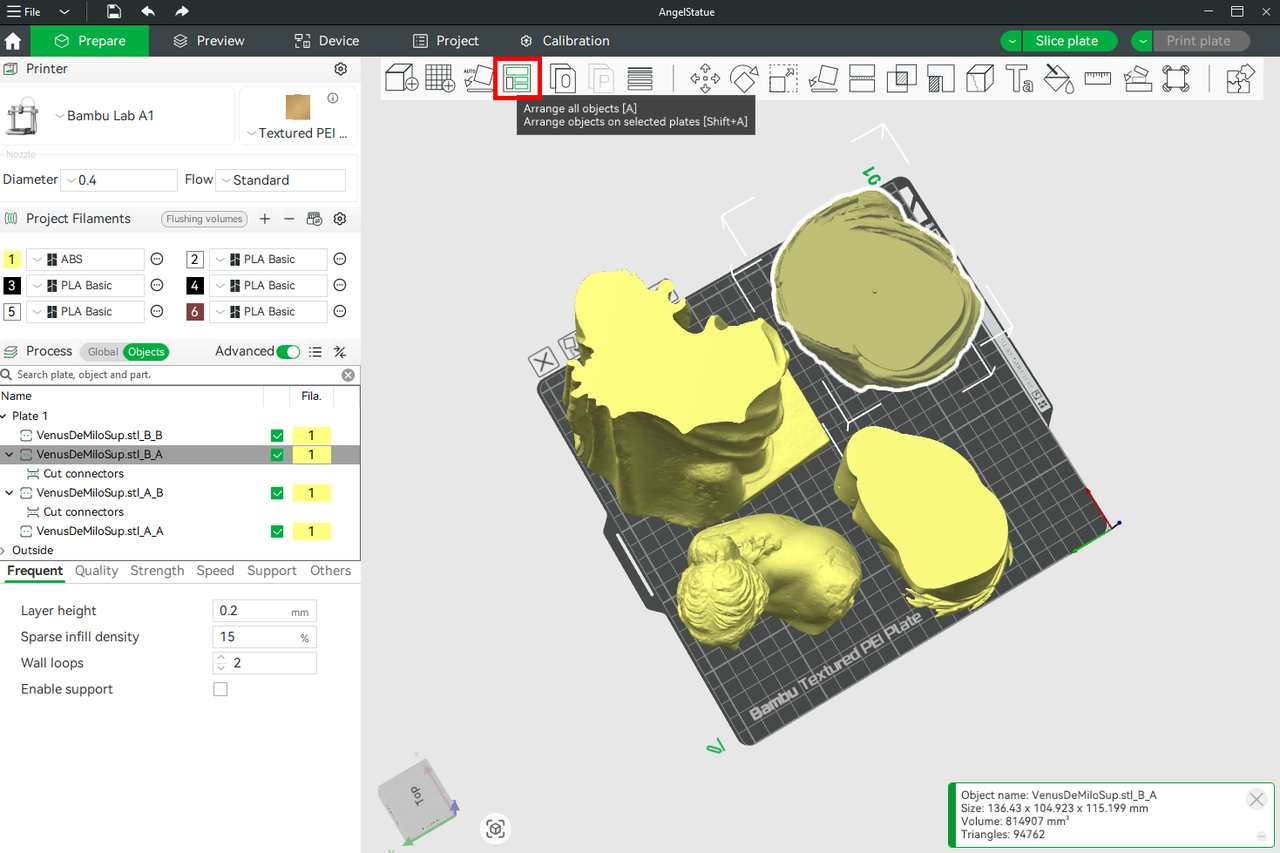Click the Add plate grid icon
This screenshot has width=1280, height=853.
(x=440, y=78)
